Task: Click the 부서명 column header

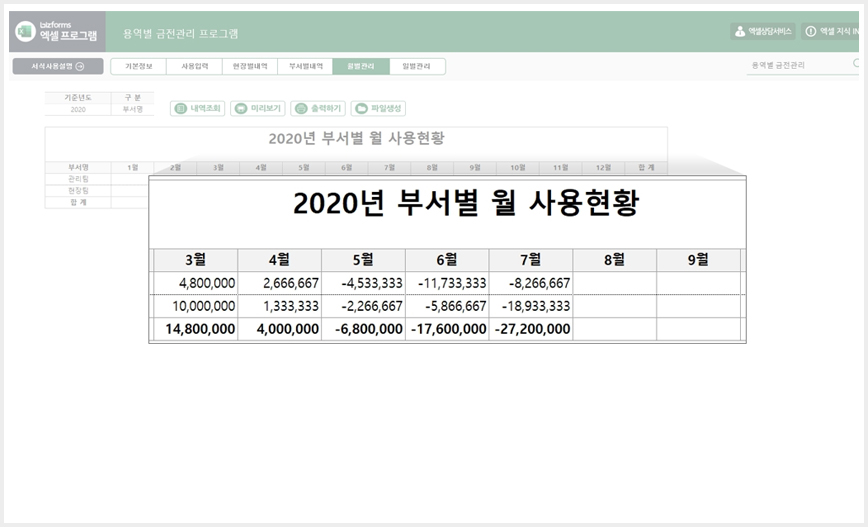Action: (78, 167)
